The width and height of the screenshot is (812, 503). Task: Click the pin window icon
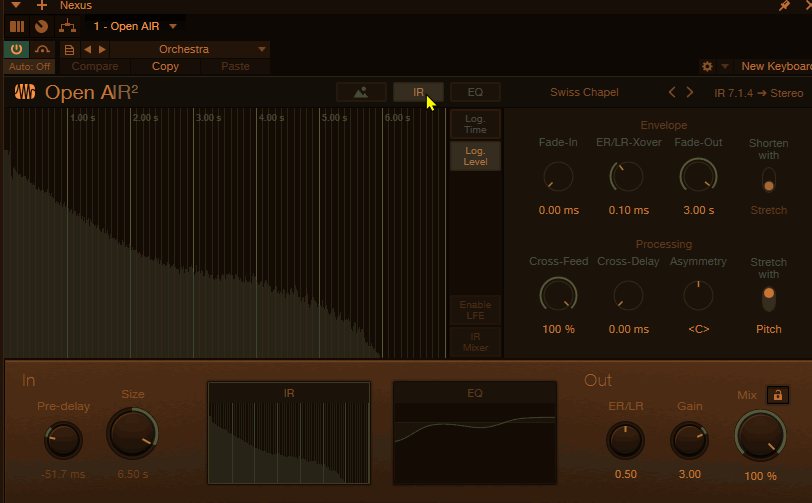[784, 6]
